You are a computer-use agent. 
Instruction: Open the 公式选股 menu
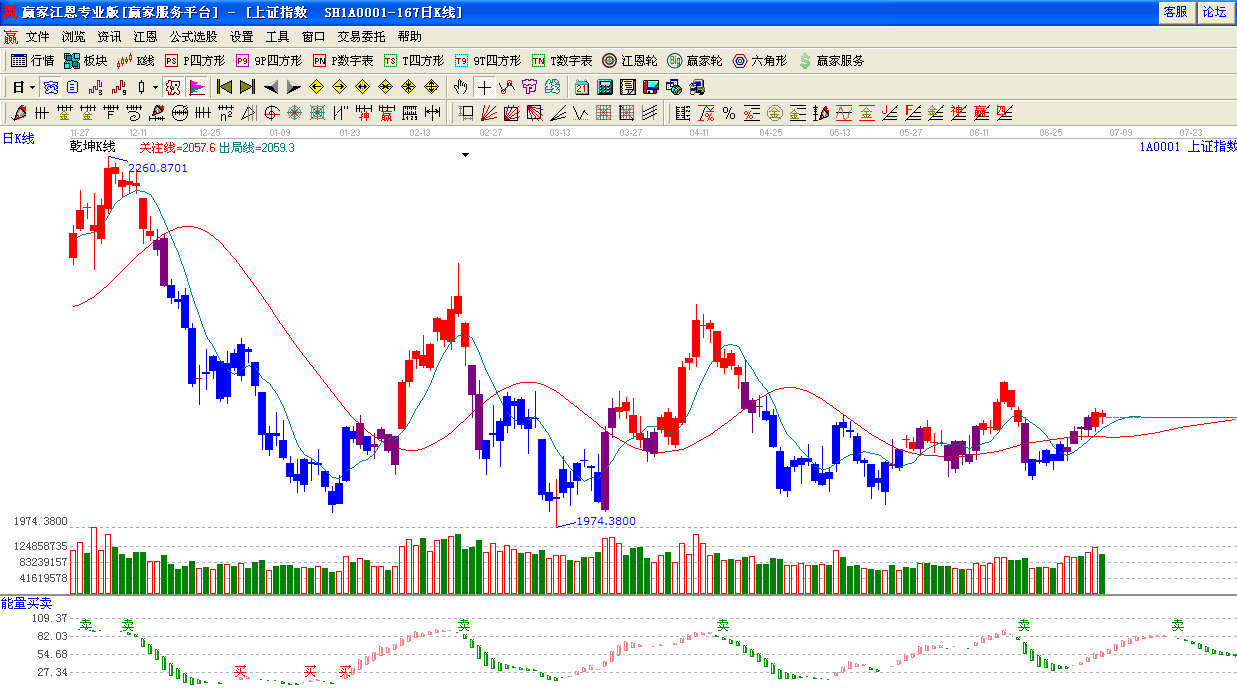(x=193, y=36)
